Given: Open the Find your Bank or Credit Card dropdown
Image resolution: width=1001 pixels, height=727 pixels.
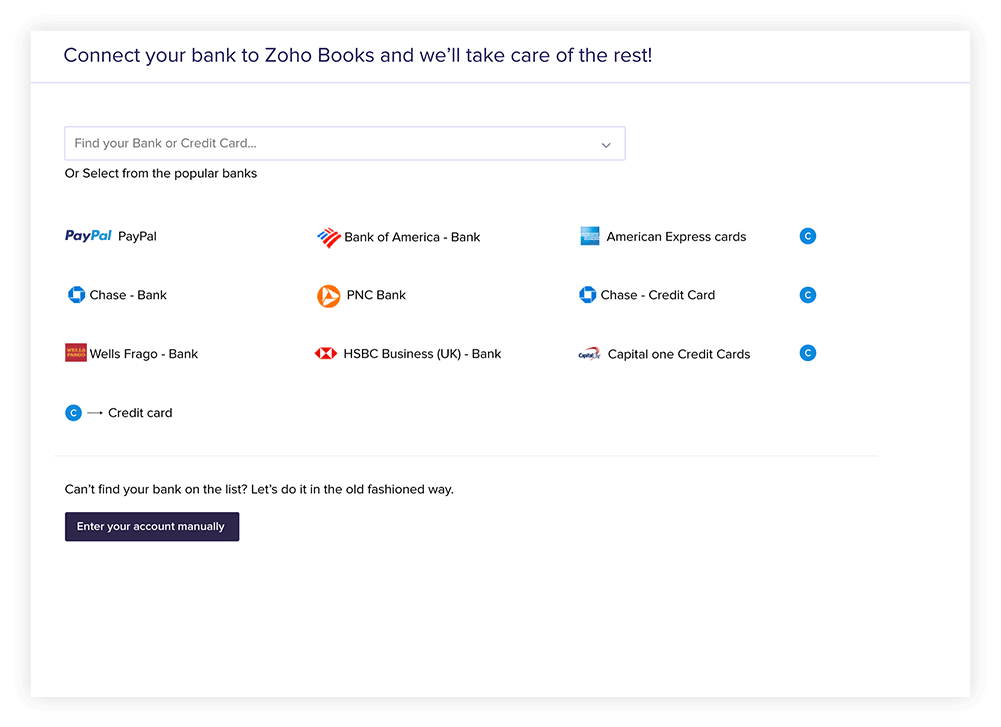Looking at the screenshot, I should [345, 143].
